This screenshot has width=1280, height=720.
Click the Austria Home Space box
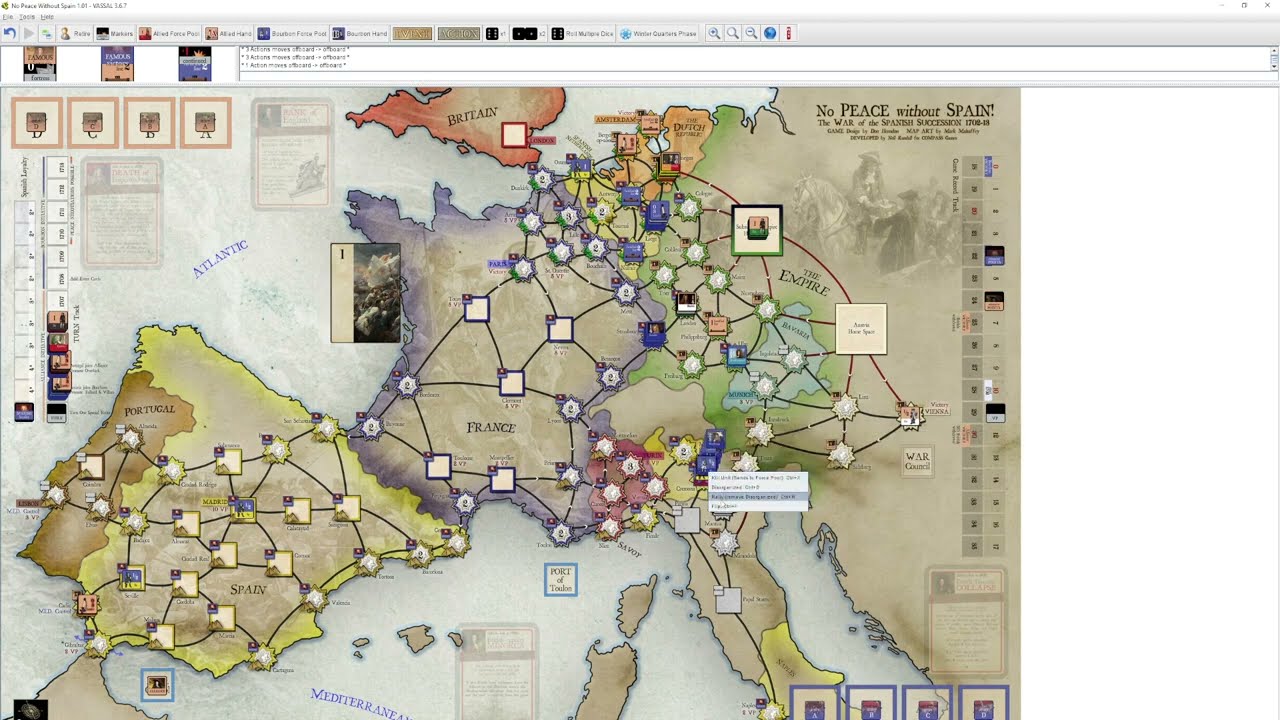click(x=861, y=329)
